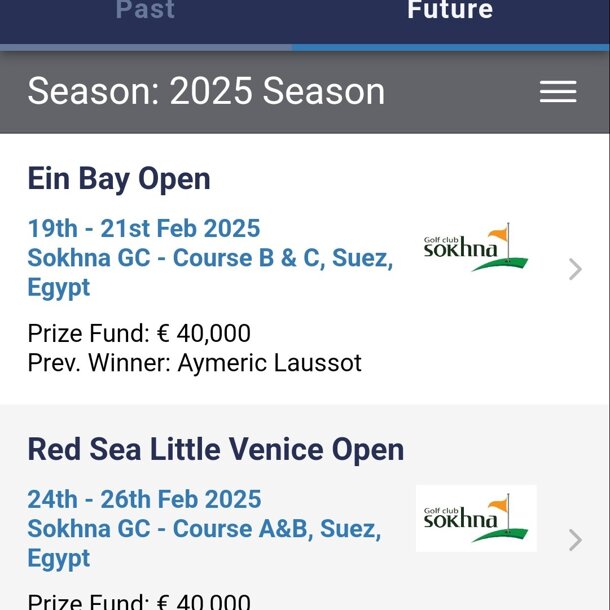Expand Red Sea Little Venice Open using its chevron
The width and height of the screenshot is (610, 610).
[x=575, y=540]
